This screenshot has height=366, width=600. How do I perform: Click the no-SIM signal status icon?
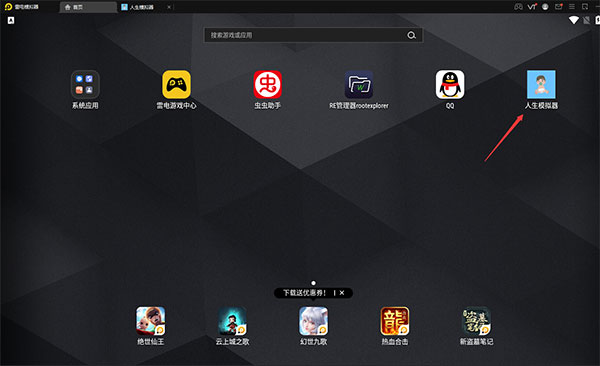(586, 20)
